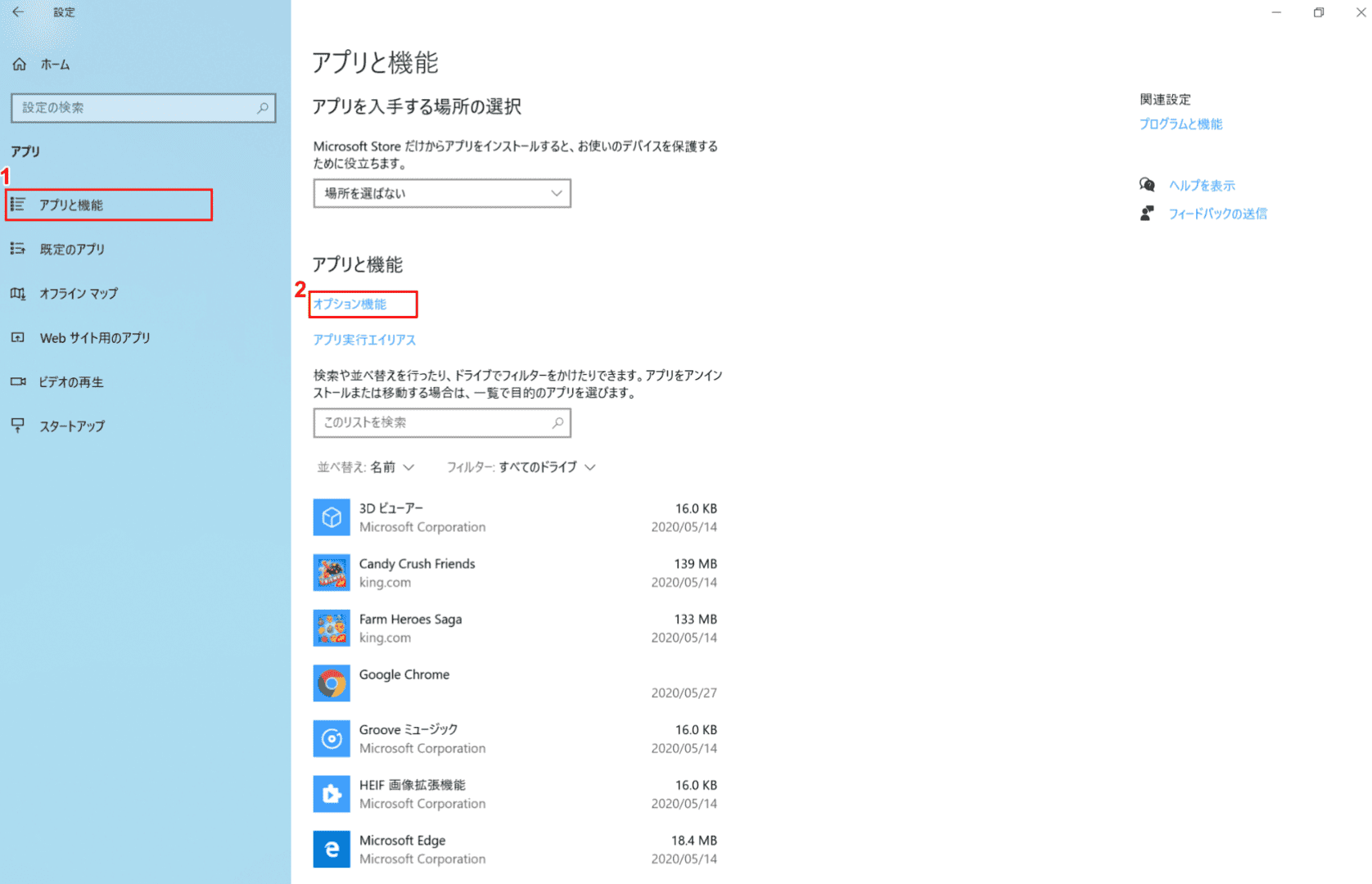Click the ヘルプを表示 link
Viewport: 1372px width, 884px height.
point(1202,186)
